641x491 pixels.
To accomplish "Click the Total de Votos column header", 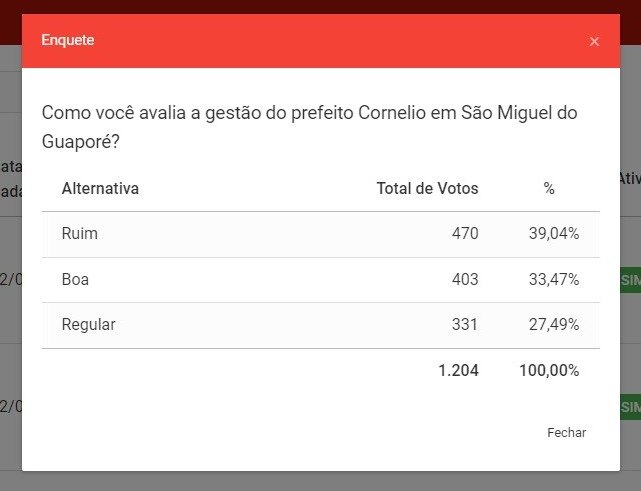I will click(427, 188).
